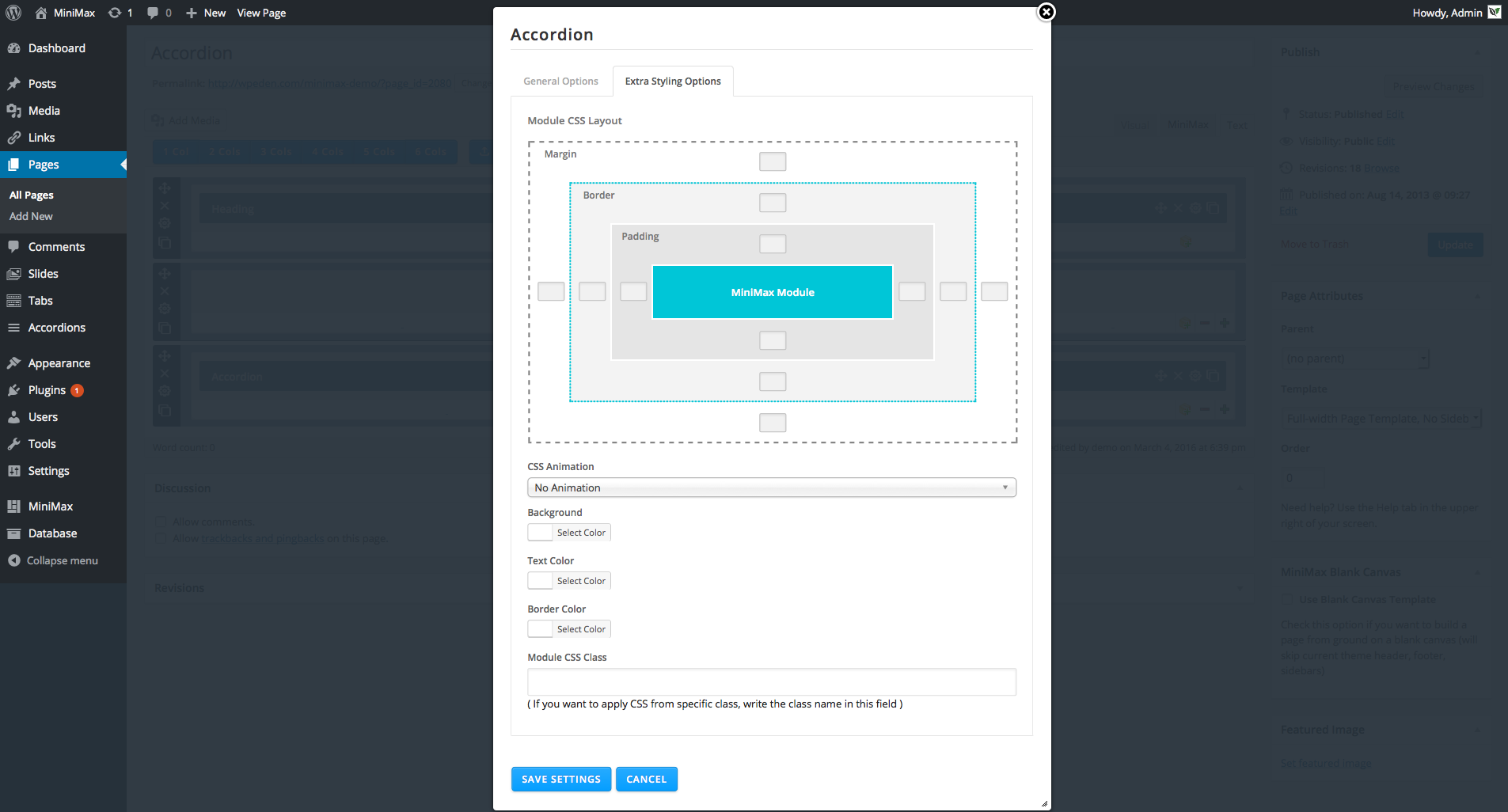
Task: Click the Module CSS Class field
Action: pos(772,682)
